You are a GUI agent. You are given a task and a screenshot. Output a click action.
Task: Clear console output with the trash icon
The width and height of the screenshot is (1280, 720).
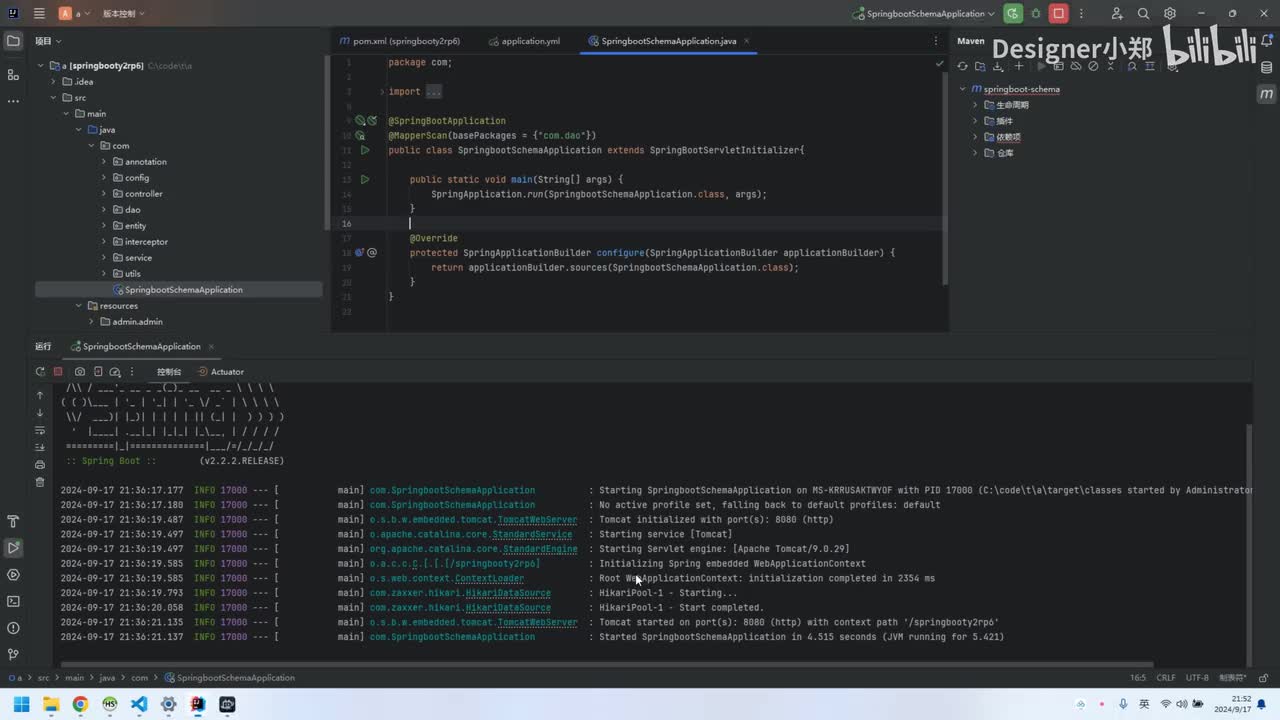point(40,482)
